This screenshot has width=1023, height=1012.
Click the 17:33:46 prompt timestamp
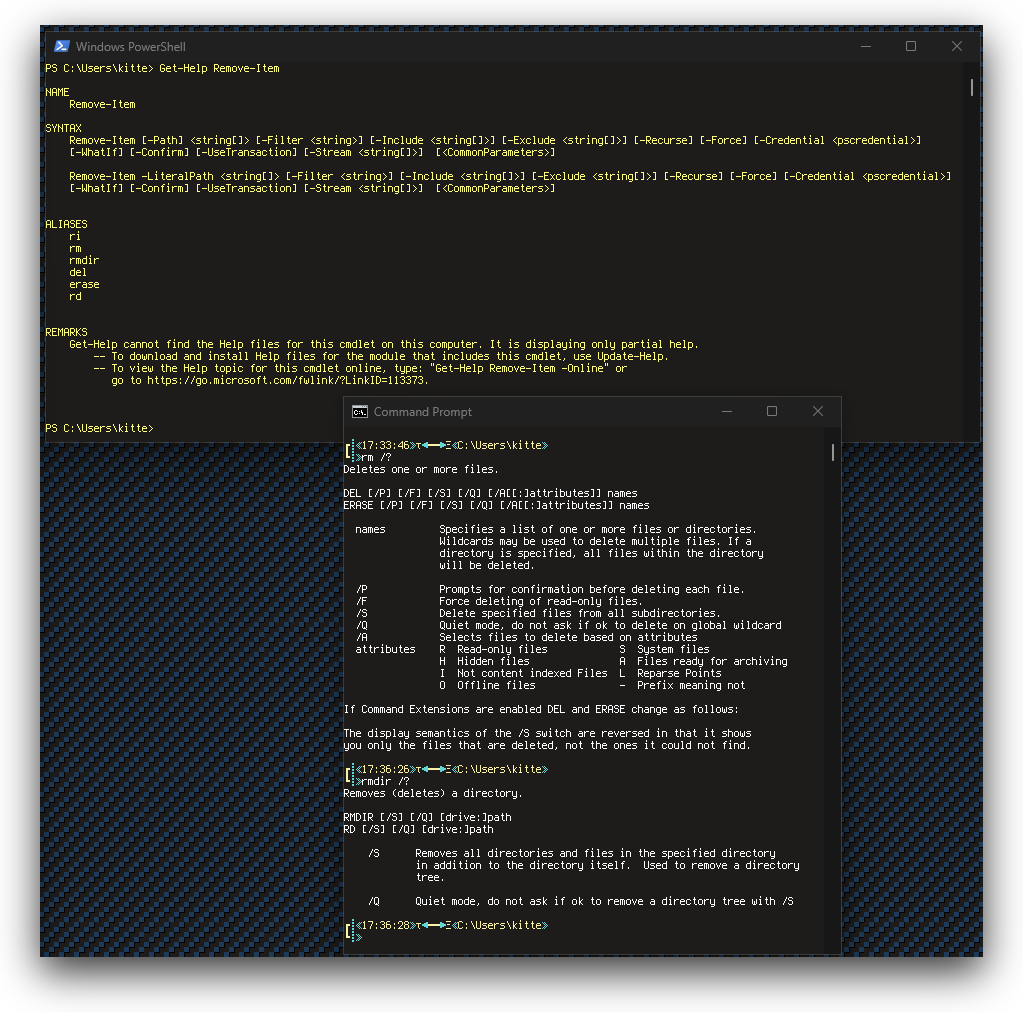(386, 445)
